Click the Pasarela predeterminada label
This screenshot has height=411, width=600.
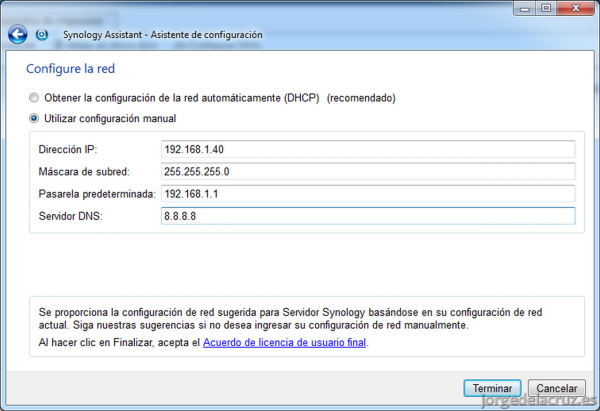[x=97, y=194]
